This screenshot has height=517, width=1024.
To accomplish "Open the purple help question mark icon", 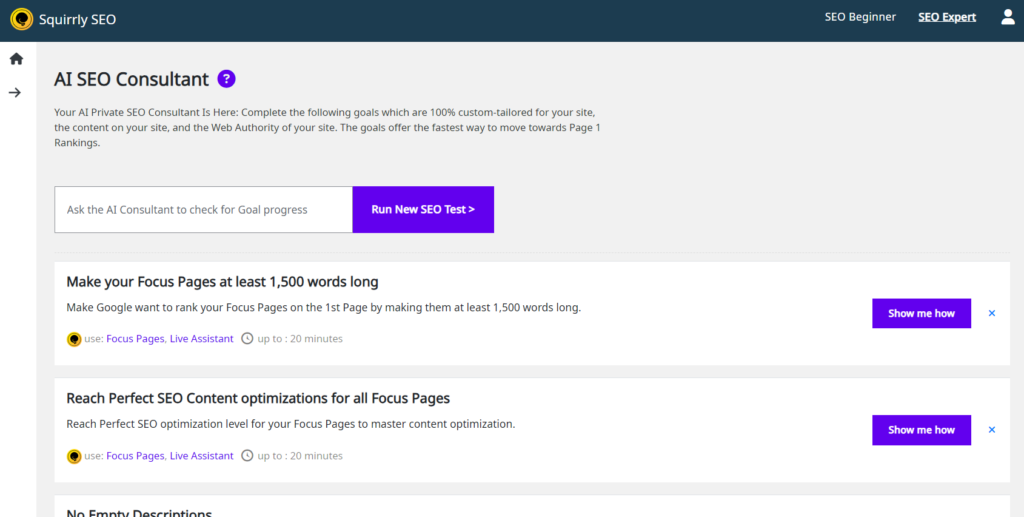I will pyautogui.click(x=226, y=79).
